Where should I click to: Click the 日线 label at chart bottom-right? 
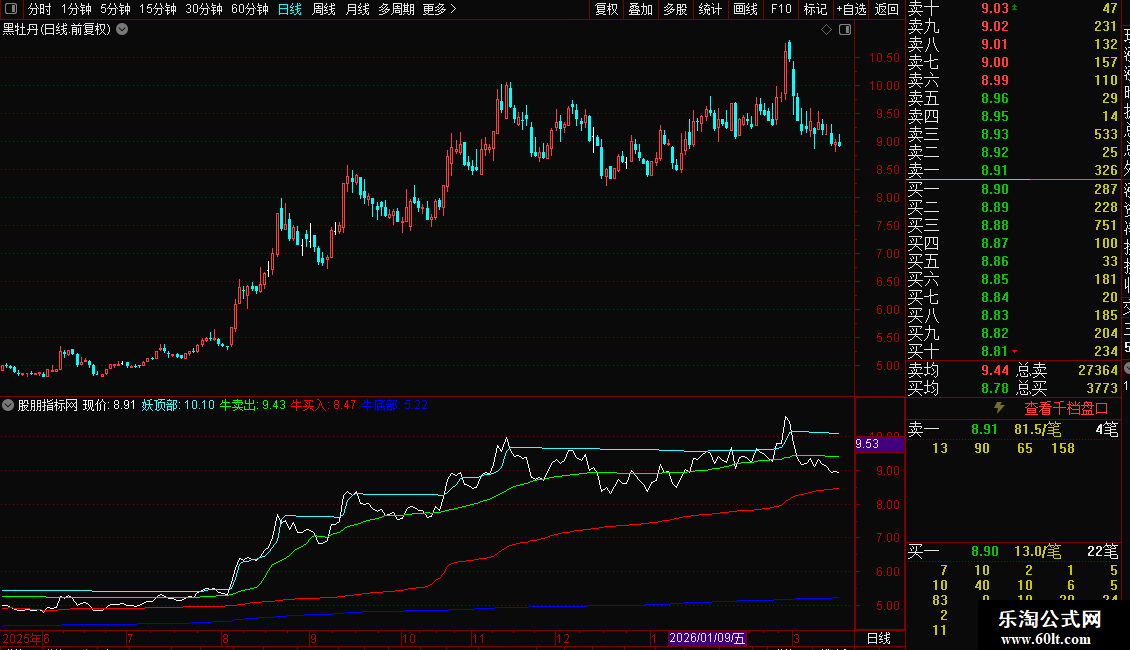(878, 638)
